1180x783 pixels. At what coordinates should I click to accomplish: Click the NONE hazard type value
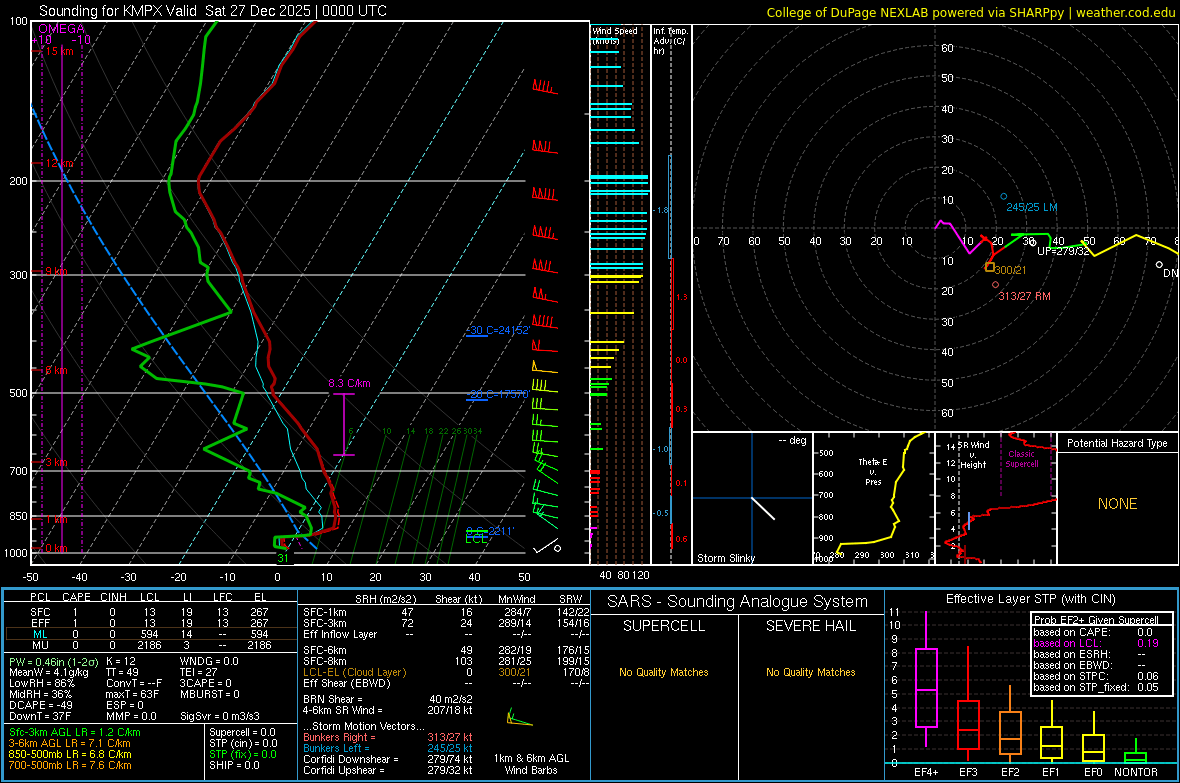pos(1118,504)
